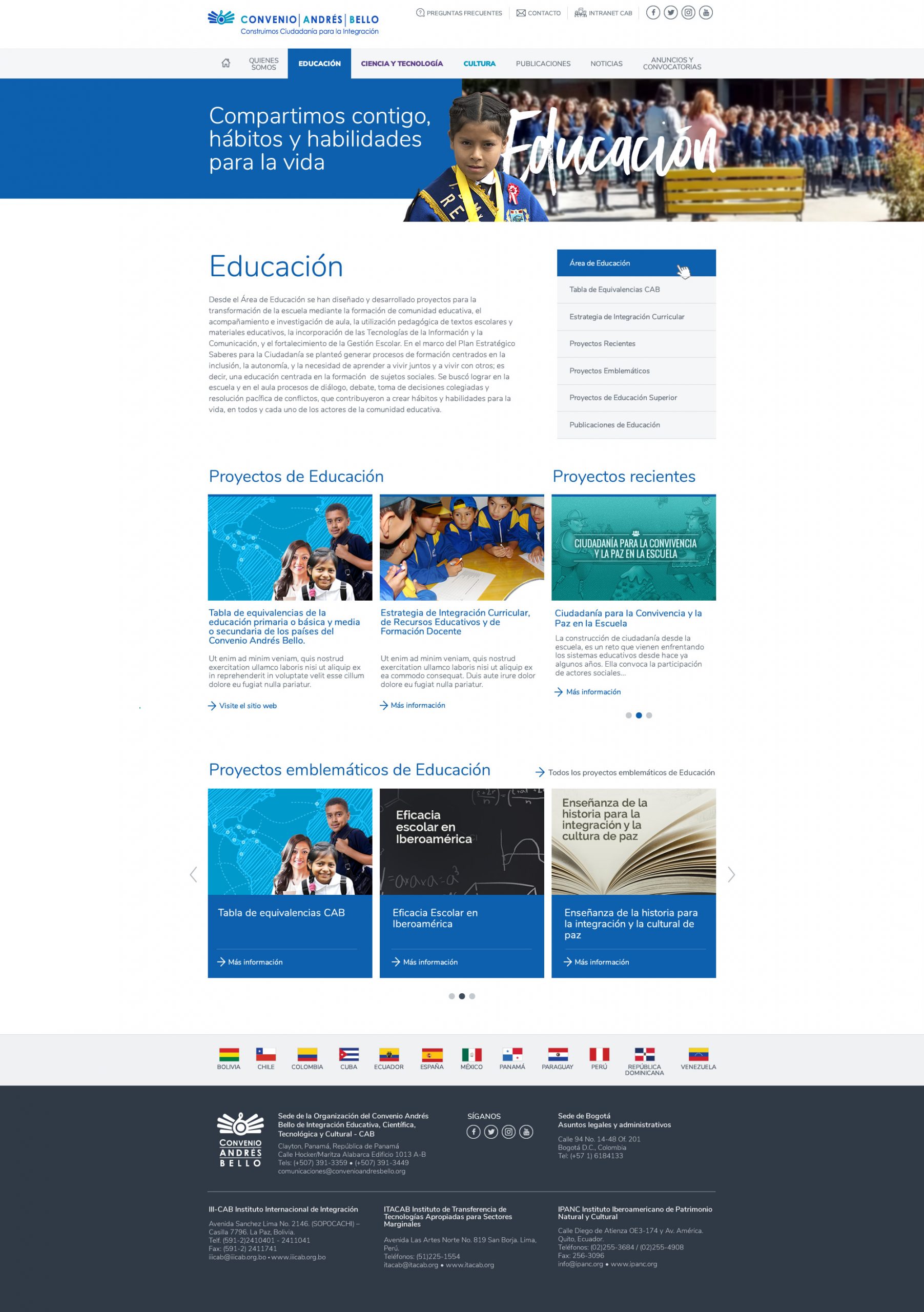
Task: Click Visite el sitio web link
Action: [x=248, y=706]
